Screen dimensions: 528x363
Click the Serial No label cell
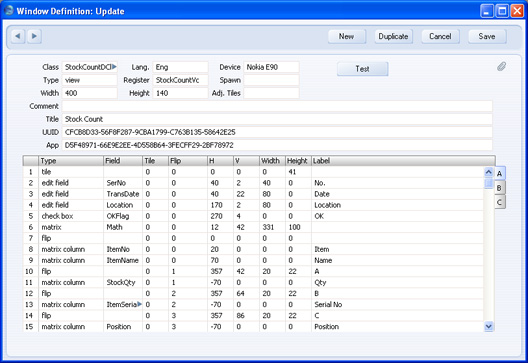398,304
